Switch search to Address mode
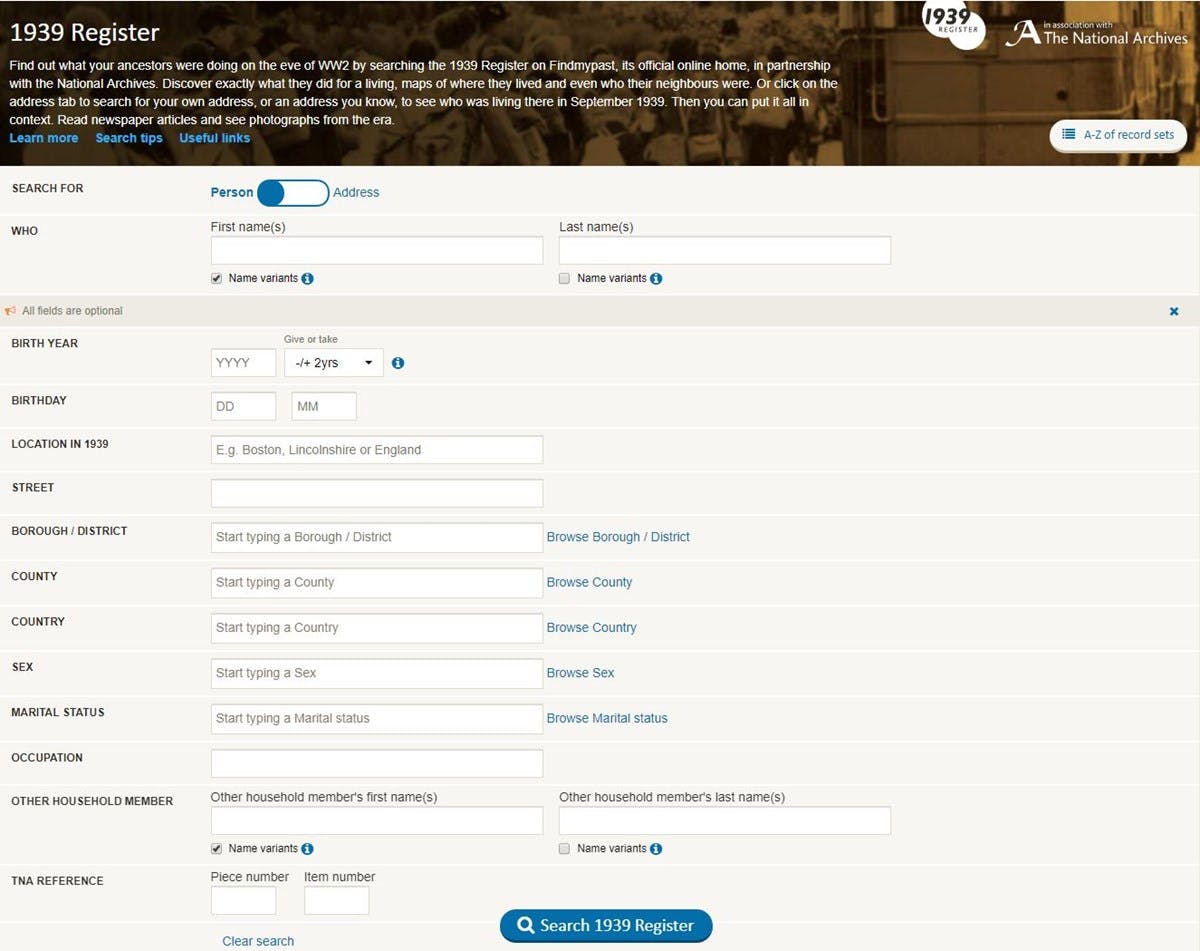The image size is (1200, 951). [x=356, y=193]
